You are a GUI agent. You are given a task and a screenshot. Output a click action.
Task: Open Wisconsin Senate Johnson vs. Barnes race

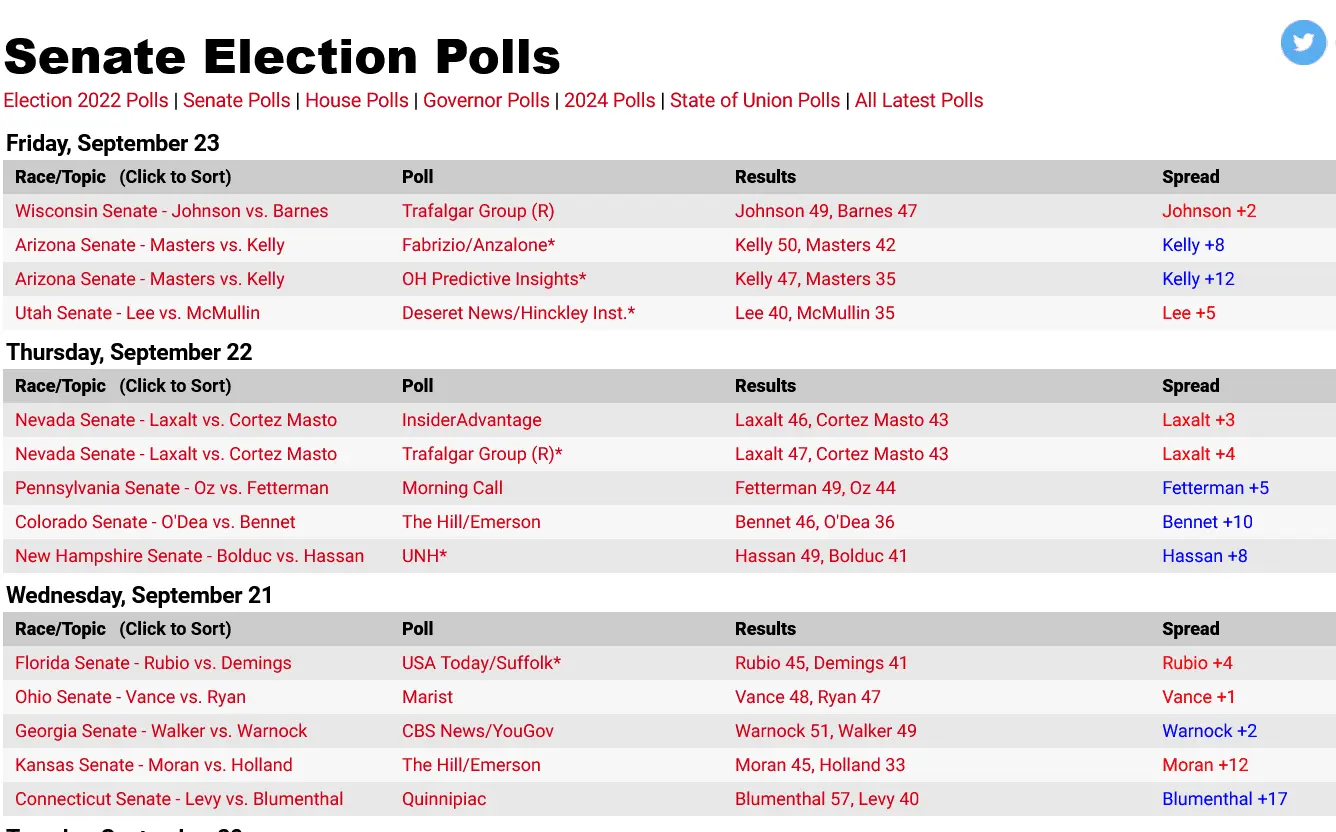tap(172, 211)
